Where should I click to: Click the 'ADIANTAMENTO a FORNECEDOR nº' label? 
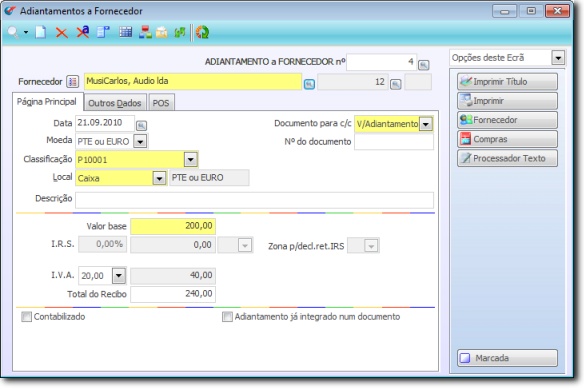coord(275,62)
